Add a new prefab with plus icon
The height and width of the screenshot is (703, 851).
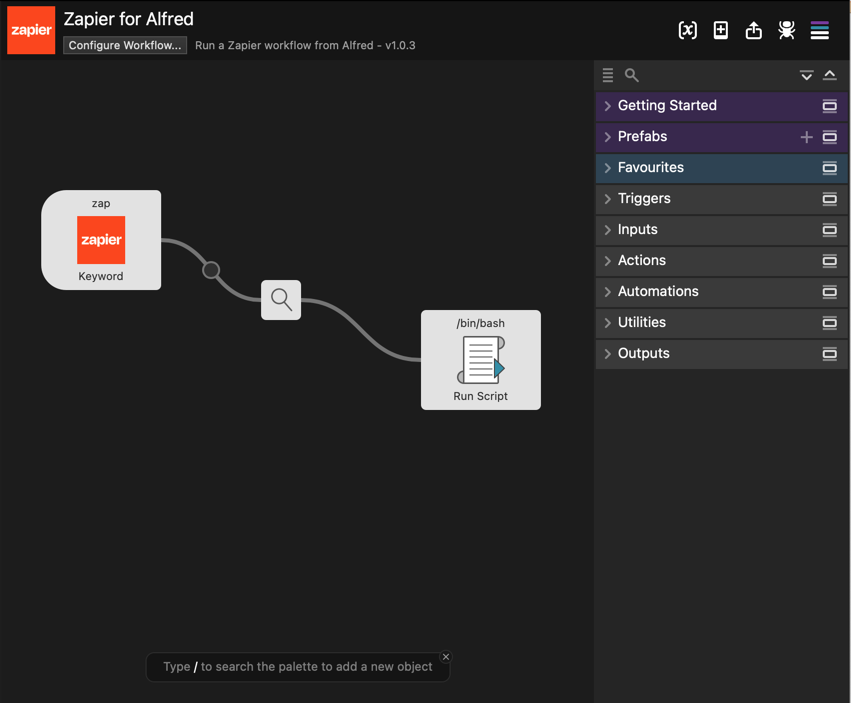(x=806, y=137)
